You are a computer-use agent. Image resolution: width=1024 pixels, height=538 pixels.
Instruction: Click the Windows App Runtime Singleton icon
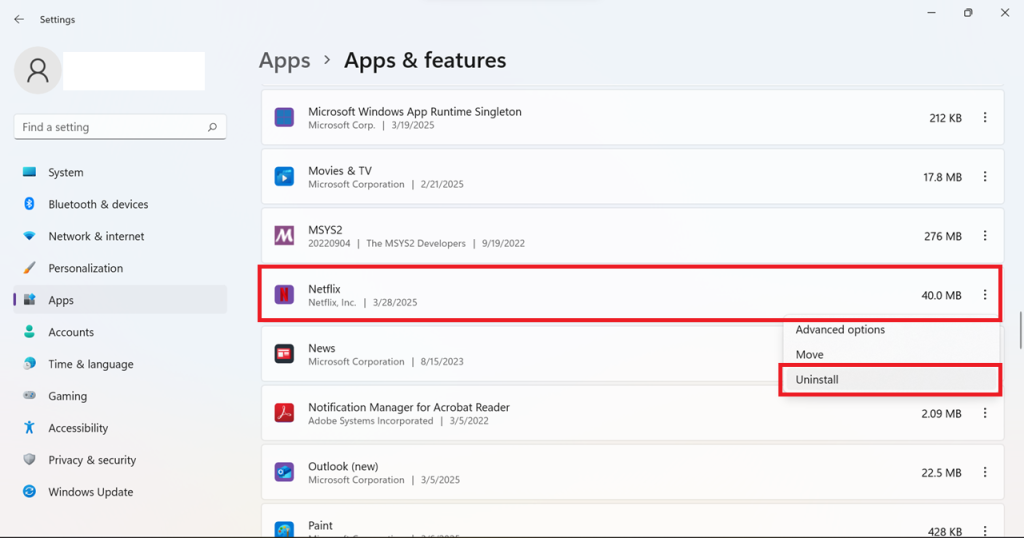click(284, 118)
